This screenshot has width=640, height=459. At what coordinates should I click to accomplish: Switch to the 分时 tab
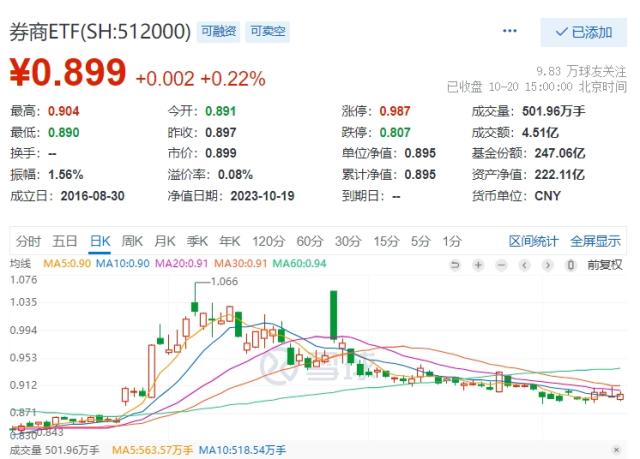click(28, 241)
